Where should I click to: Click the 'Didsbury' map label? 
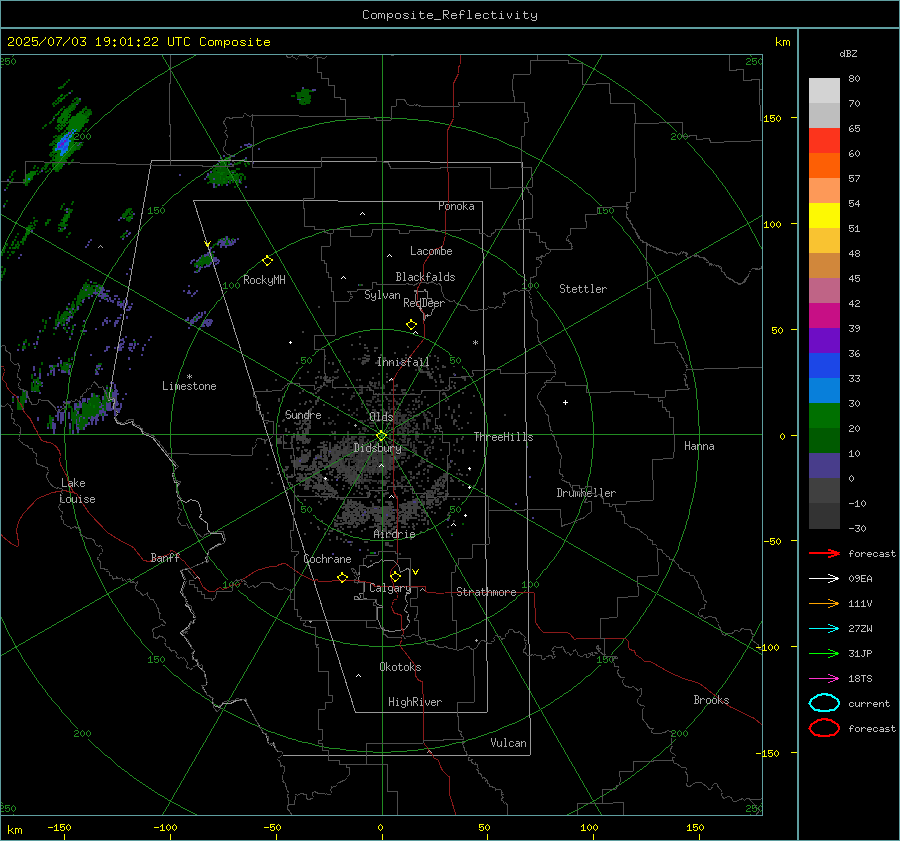point(378,448)
